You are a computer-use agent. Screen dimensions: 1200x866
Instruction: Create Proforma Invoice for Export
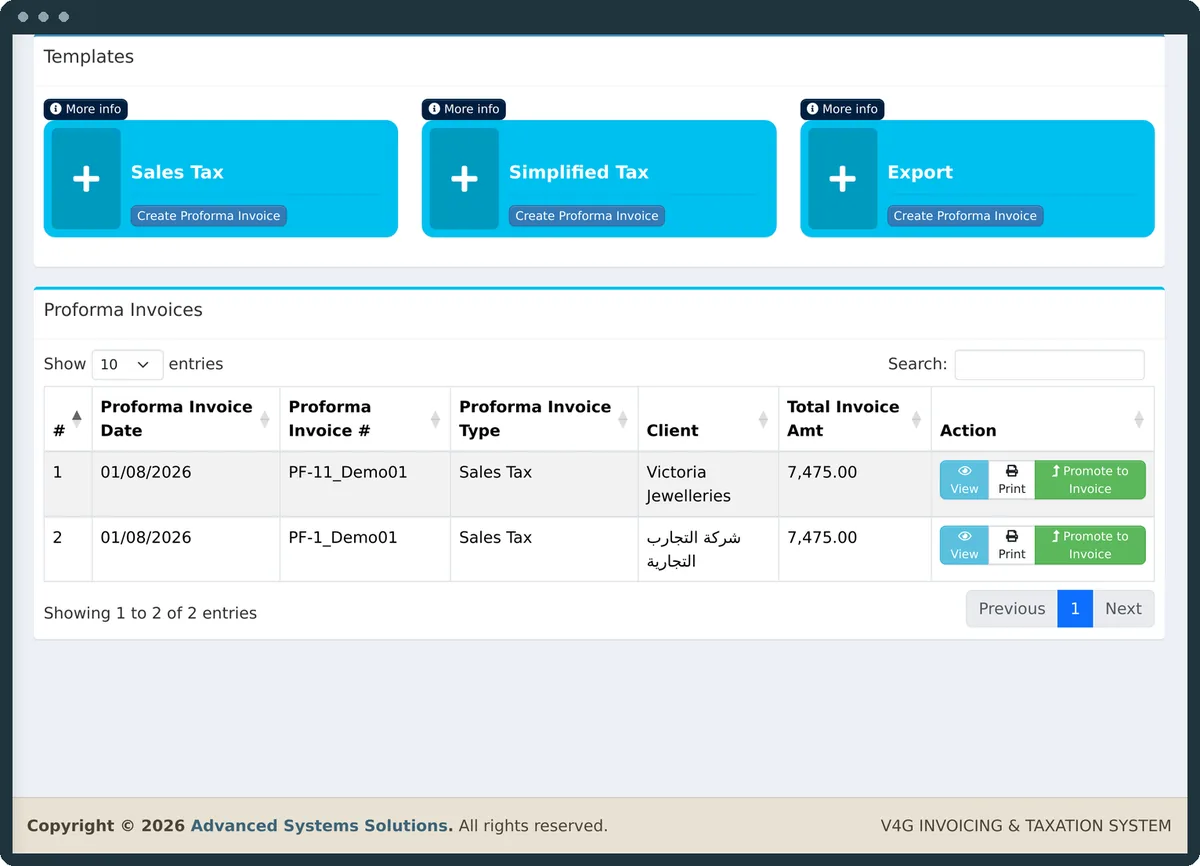(x=965, y=216)
